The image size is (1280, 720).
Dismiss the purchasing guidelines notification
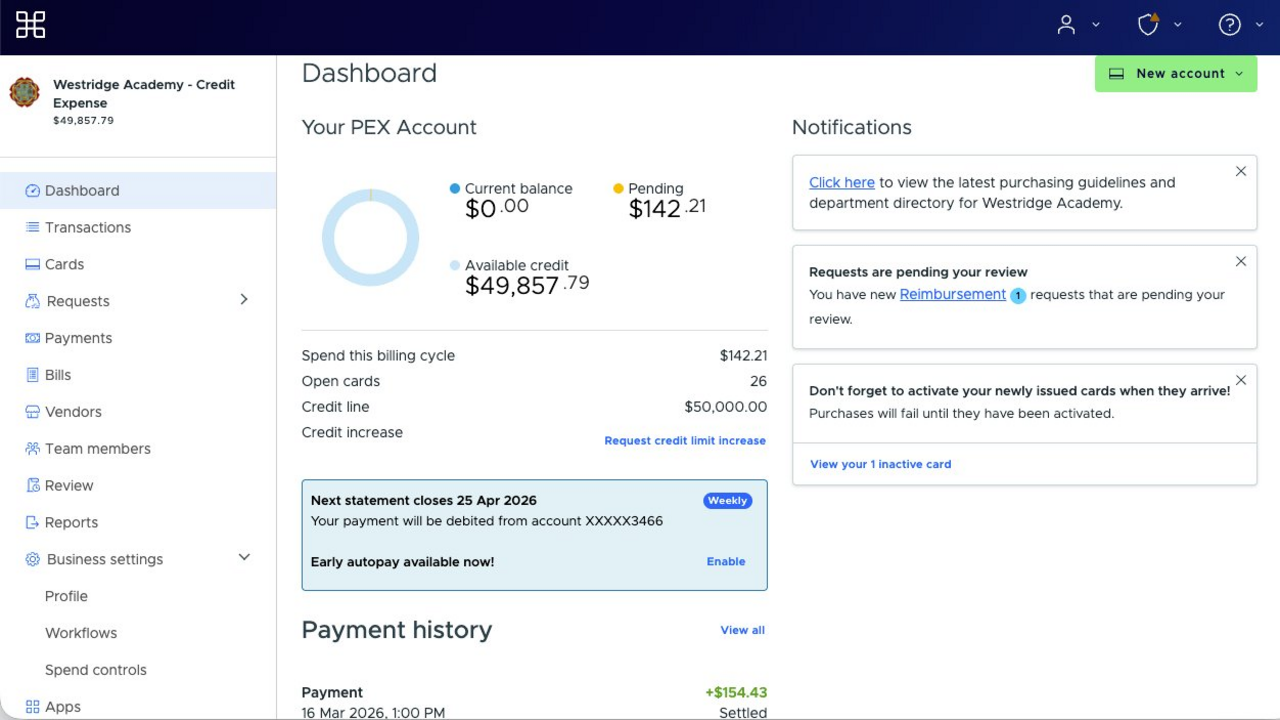pyautogui.click(x=1241, y=172)
